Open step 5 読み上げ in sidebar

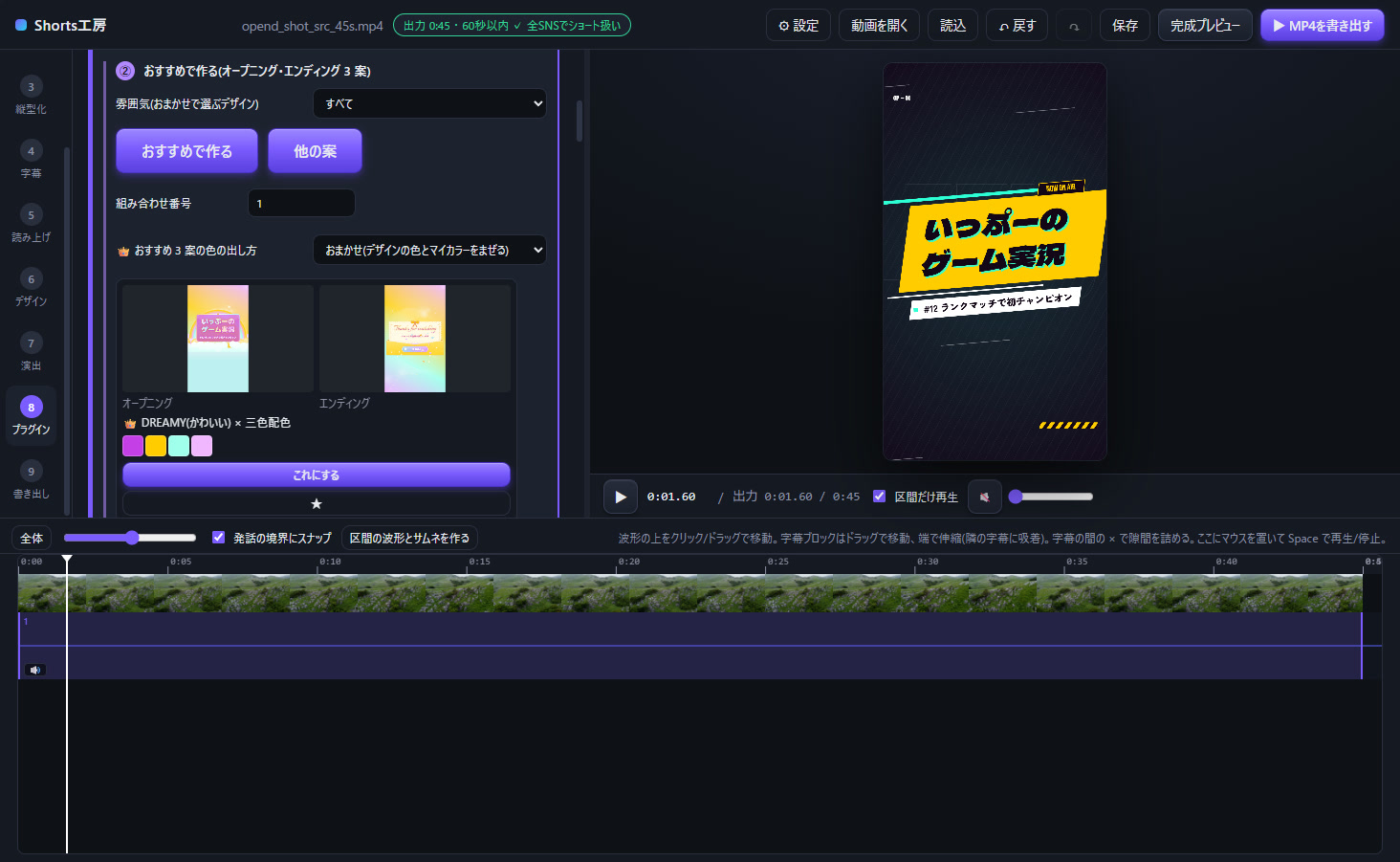pyautogui.click(x=31, y=224)
